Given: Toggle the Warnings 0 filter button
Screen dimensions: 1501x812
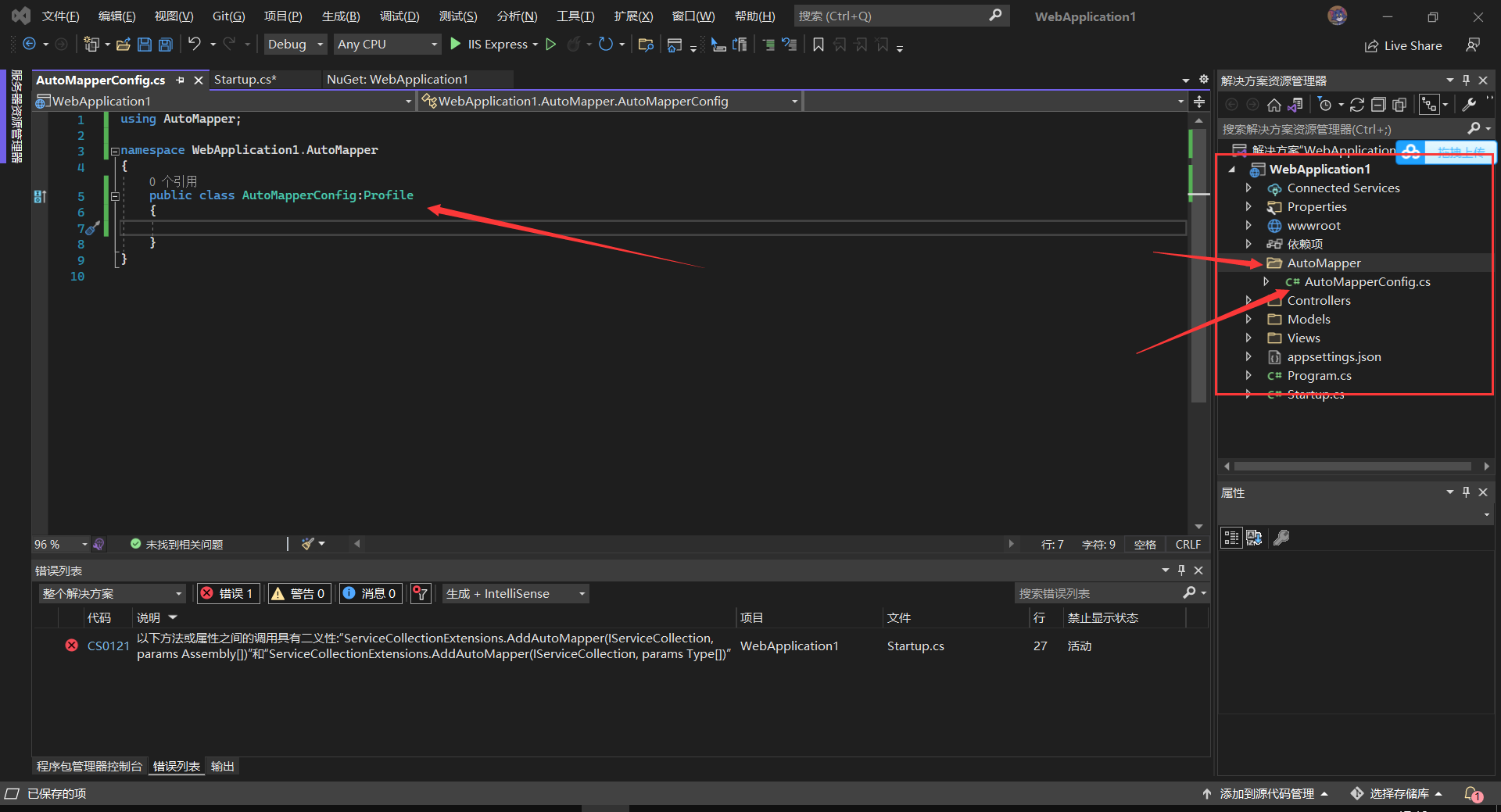Looking at the screenshot, I should (x=299, y=594).
